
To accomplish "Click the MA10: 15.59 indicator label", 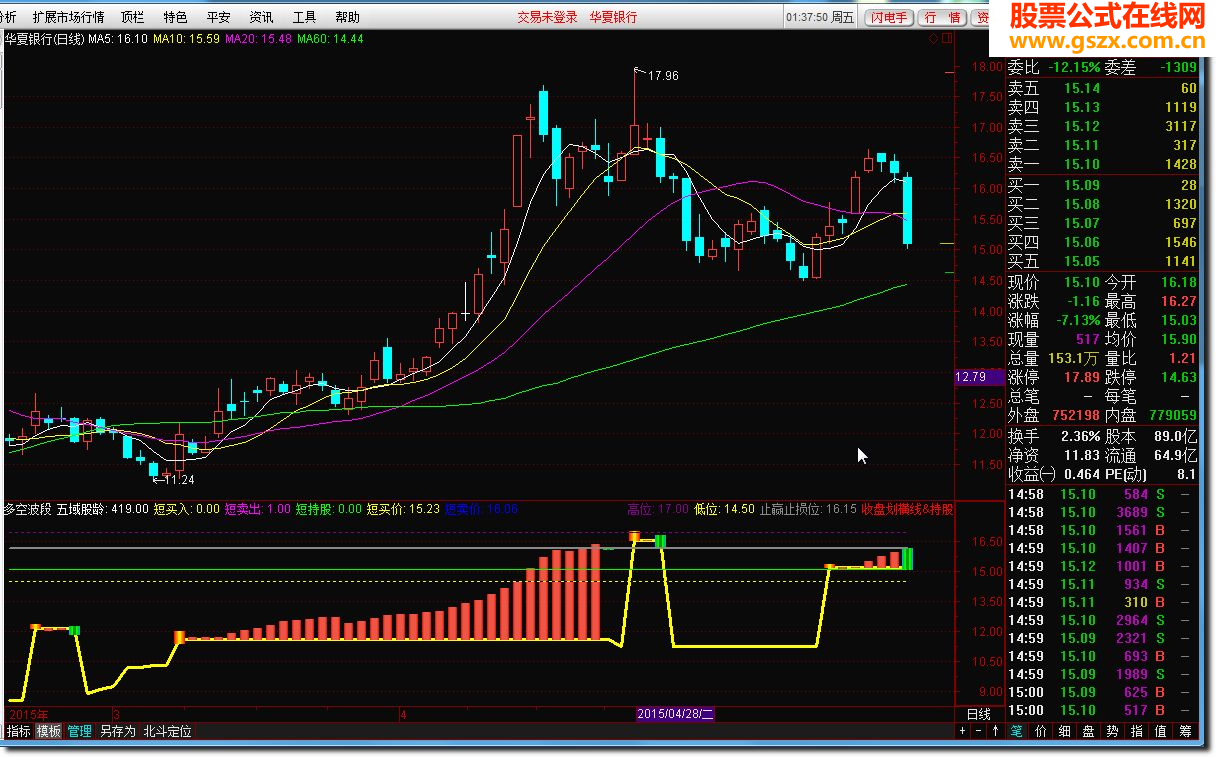I will tap(186, 39).
